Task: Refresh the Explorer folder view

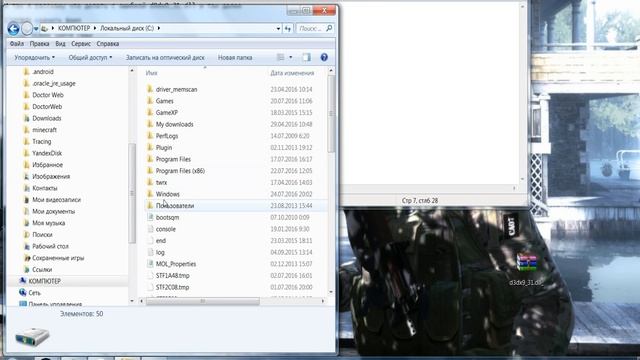Action: [288, 29]
